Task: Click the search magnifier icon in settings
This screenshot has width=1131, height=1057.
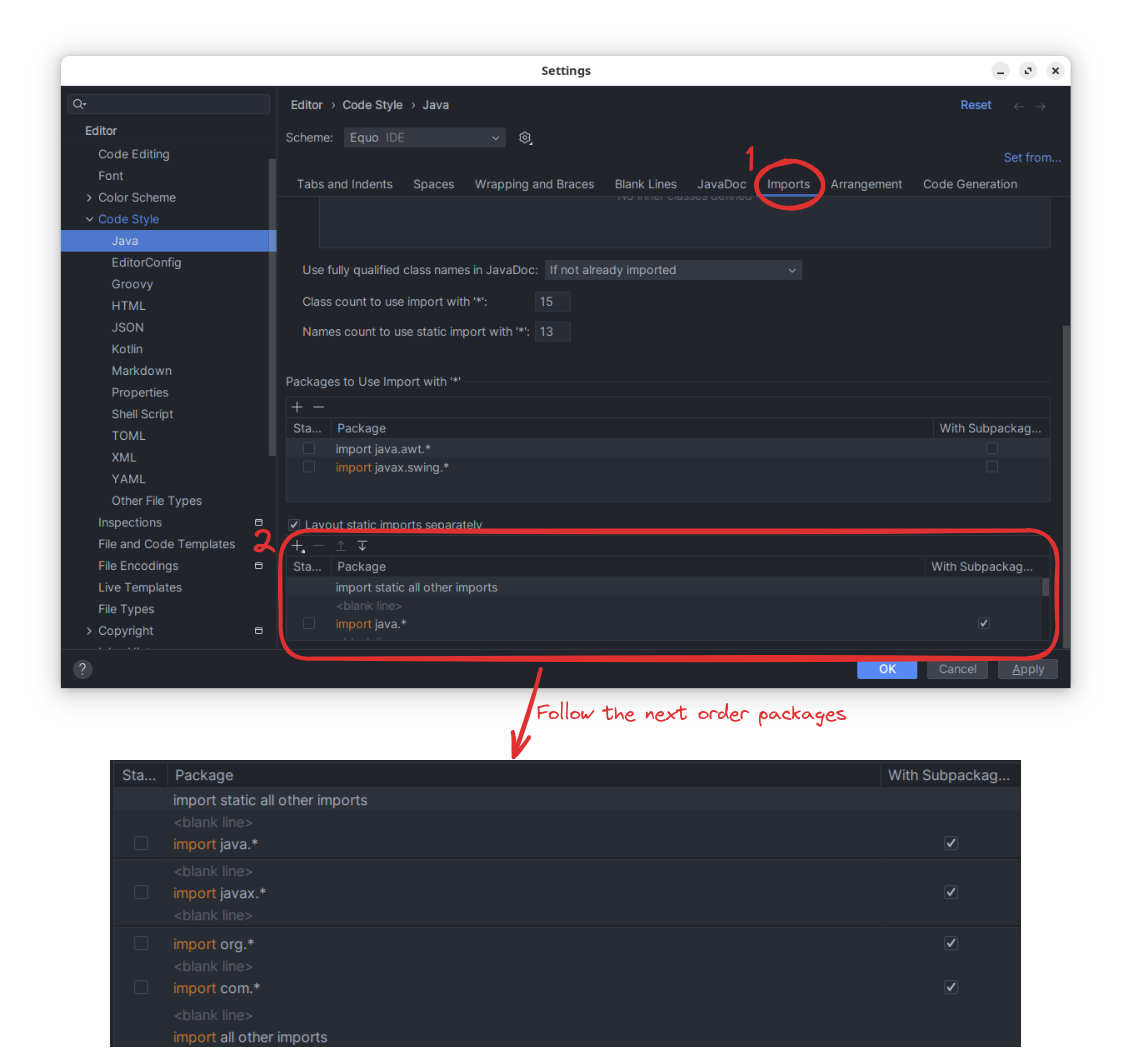Action: (79, 104)
